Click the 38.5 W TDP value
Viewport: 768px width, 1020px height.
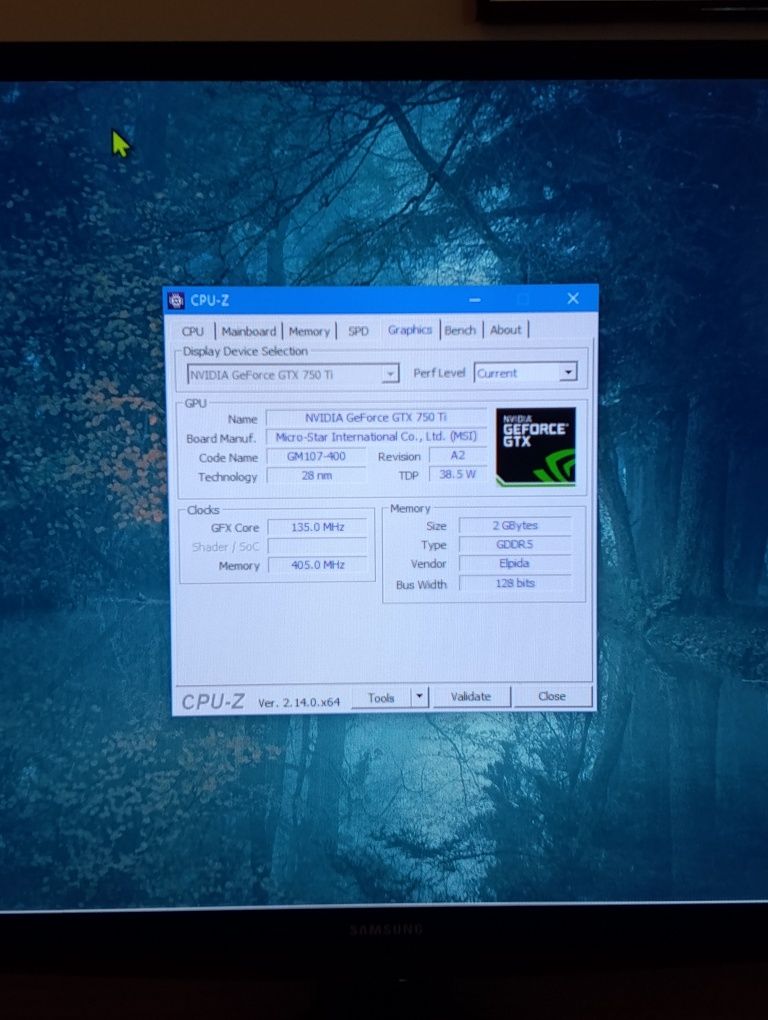click(x=458, y=474)
